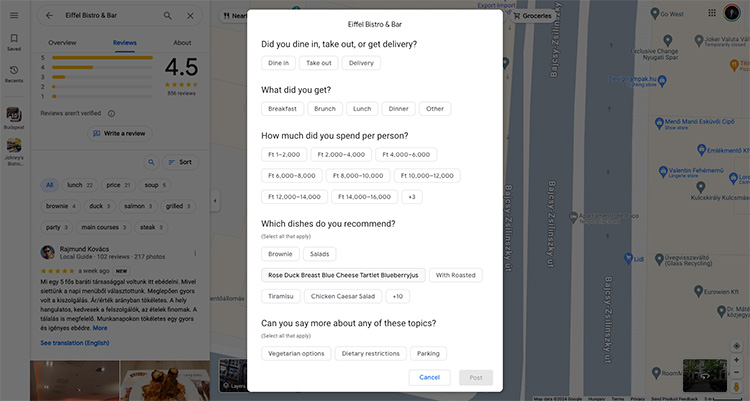
Task: Collapse the side panel arrow
Action: click(x=215, y=200)
